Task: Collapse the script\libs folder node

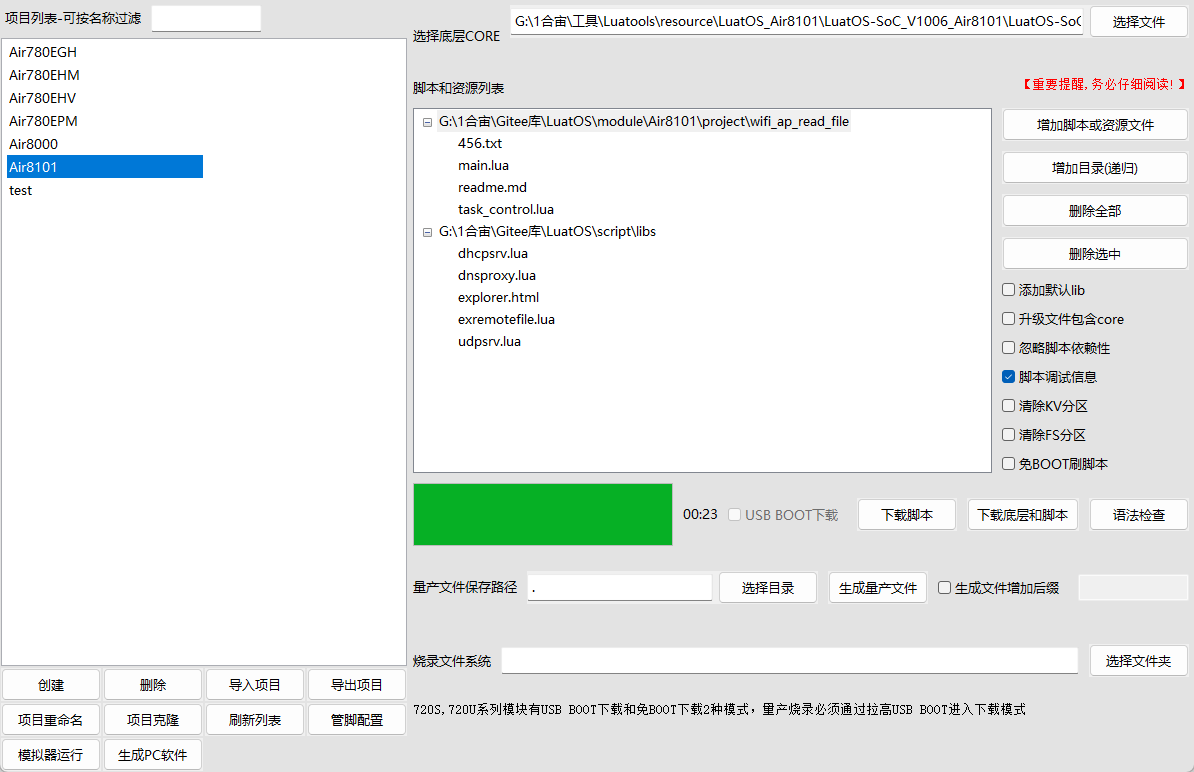Action: [x=427, y=232]
